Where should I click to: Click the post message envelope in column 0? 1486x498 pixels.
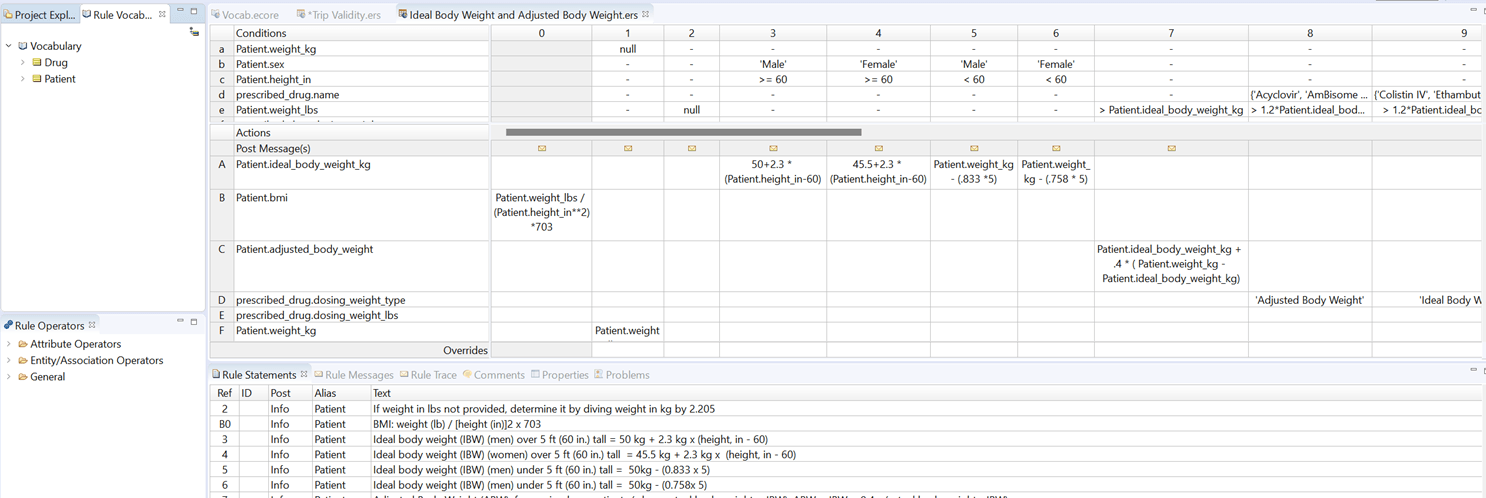pyautogui.click(x=541, y=148)
